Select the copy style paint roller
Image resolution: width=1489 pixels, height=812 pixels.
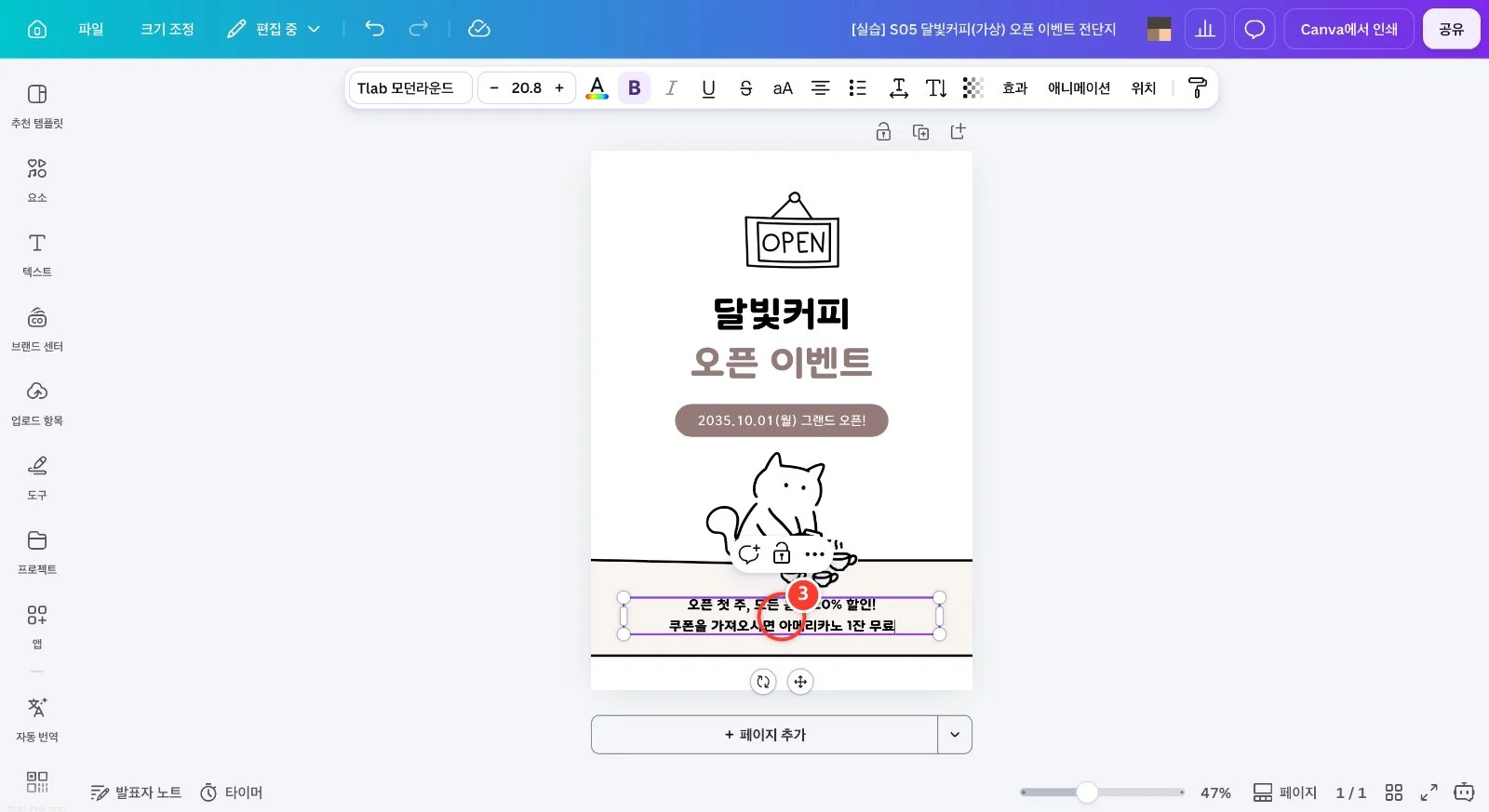click(1198, 87)
